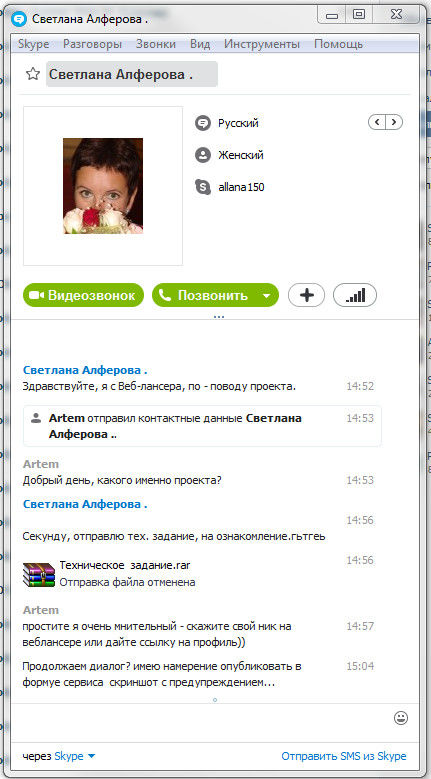Click the 14:52 timestamp

coord(360,386)
